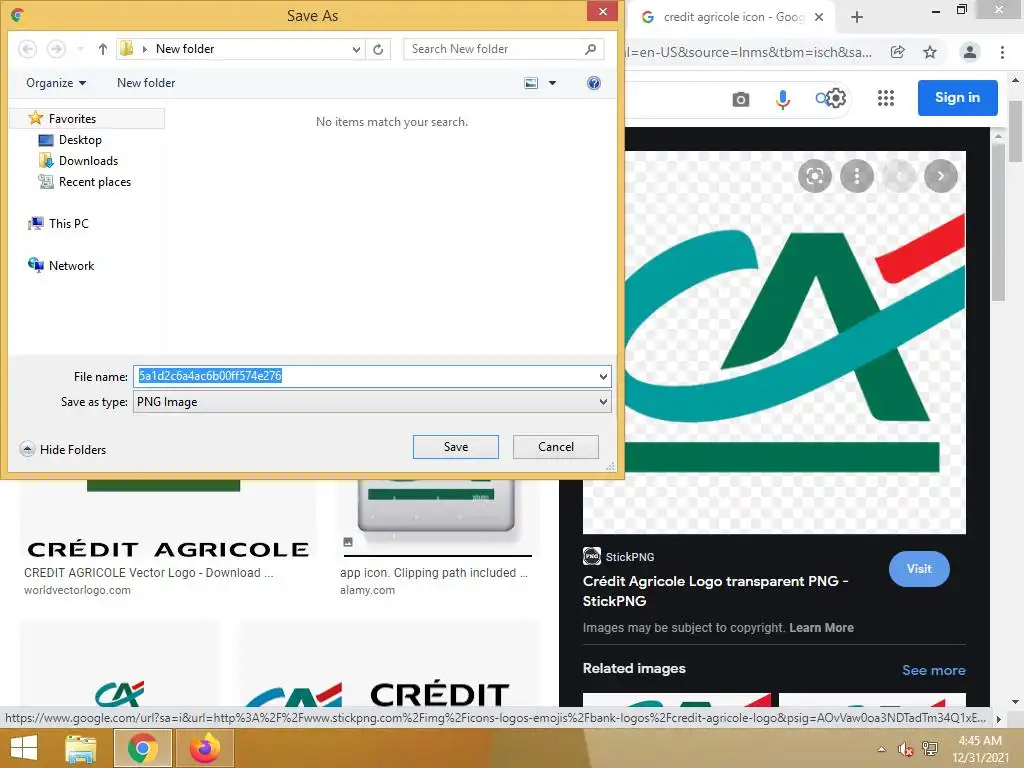Click the Visit button
This screenshot has height=768, width=1024.
click(x=919, y=569)
